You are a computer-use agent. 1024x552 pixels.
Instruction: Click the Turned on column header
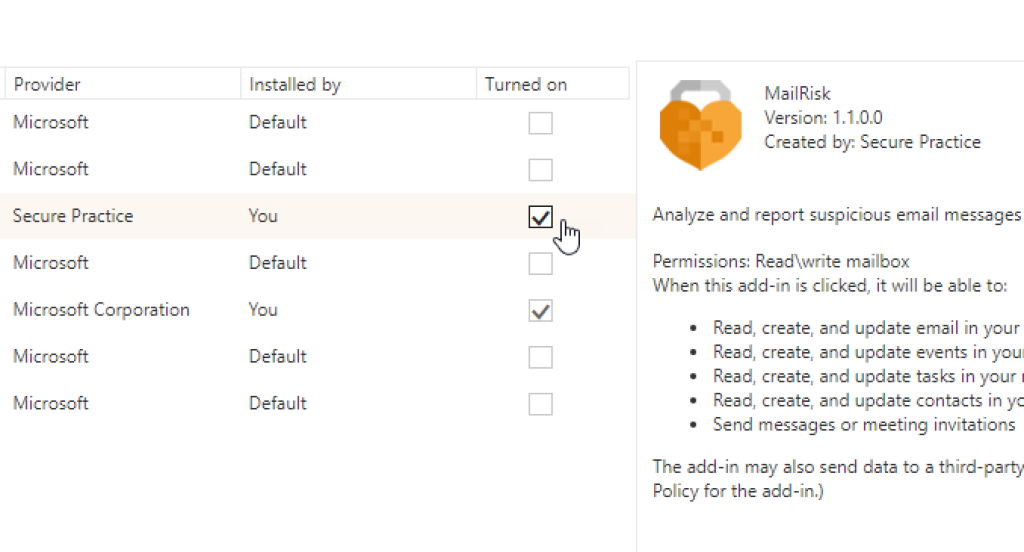[x=526, y=85]
